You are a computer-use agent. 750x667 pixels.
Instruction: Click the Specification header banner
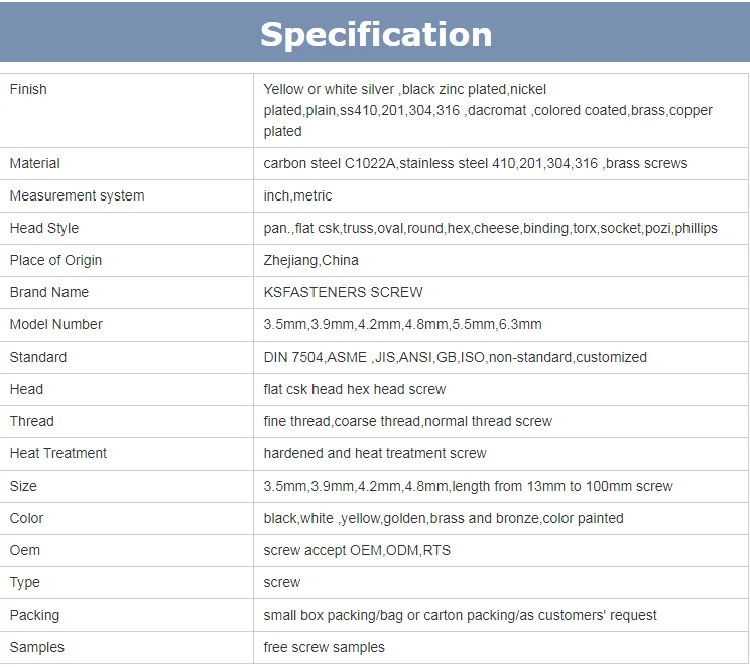375,34
